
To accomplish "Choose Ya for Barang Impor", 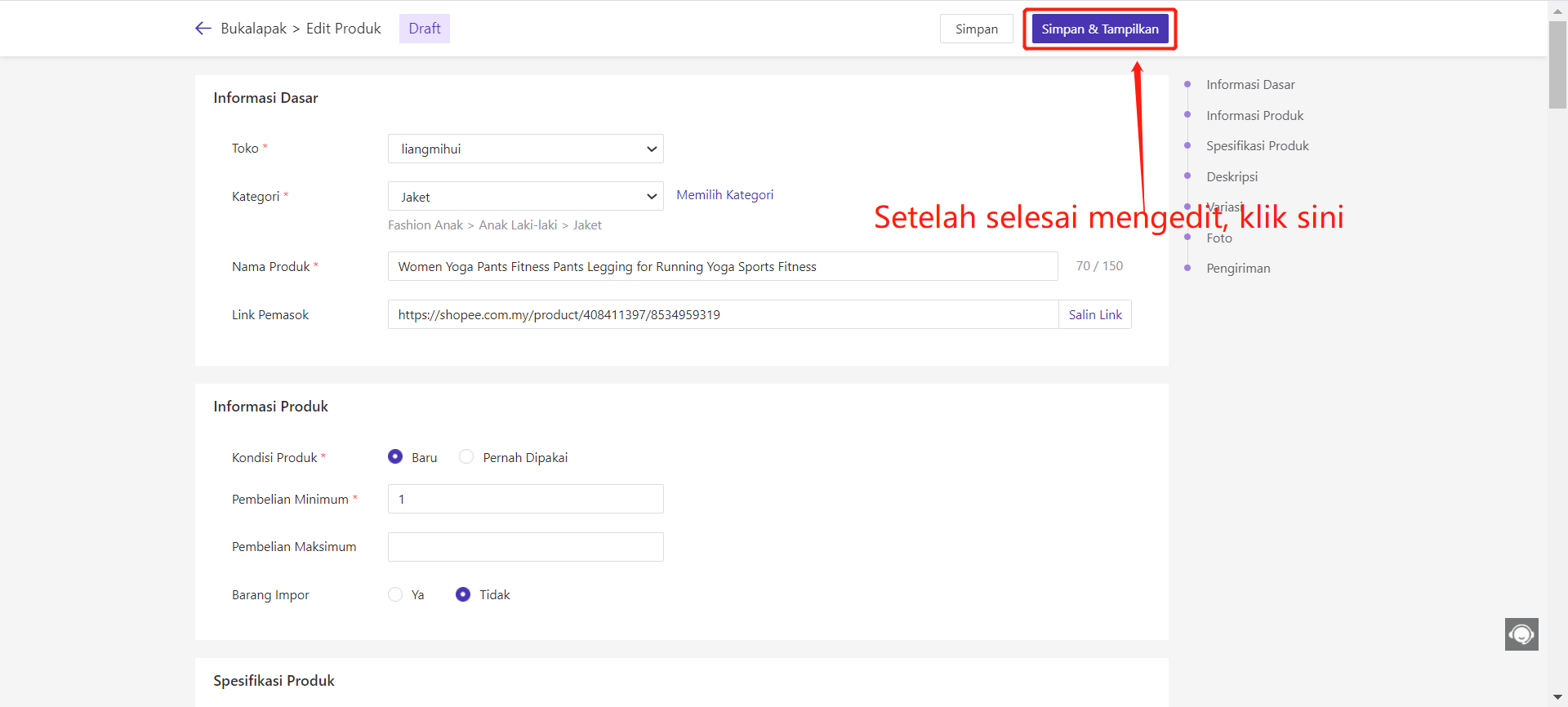I will tap(395, 595).
